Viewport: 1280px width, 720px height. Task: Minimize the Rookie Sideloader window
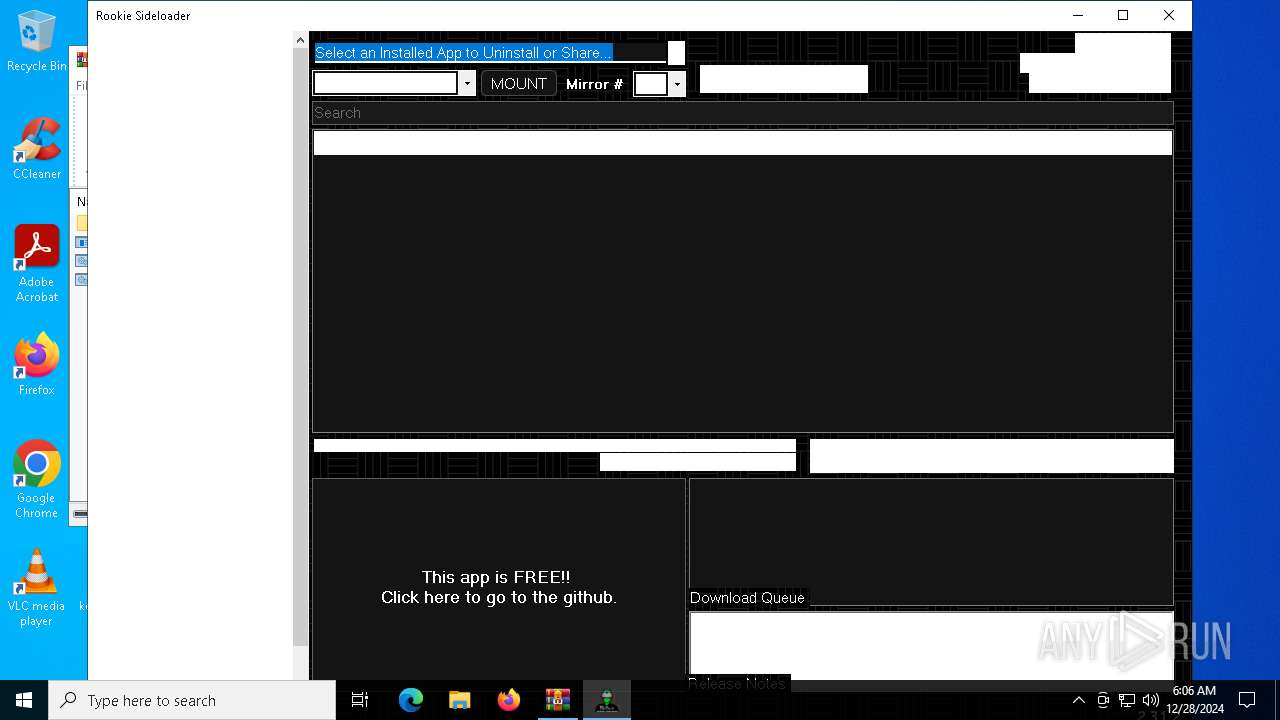(1078, 15)
